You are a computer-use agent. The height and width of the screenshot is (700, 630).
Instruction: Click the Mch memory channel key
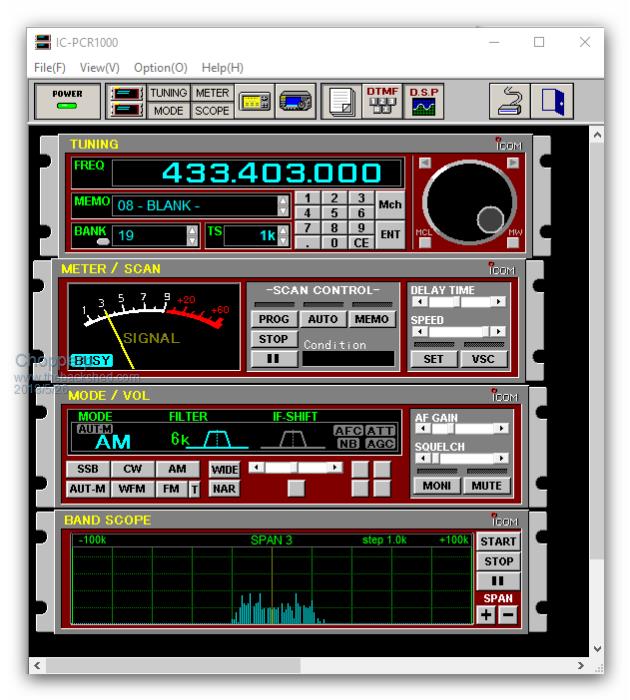pos(390,205)
